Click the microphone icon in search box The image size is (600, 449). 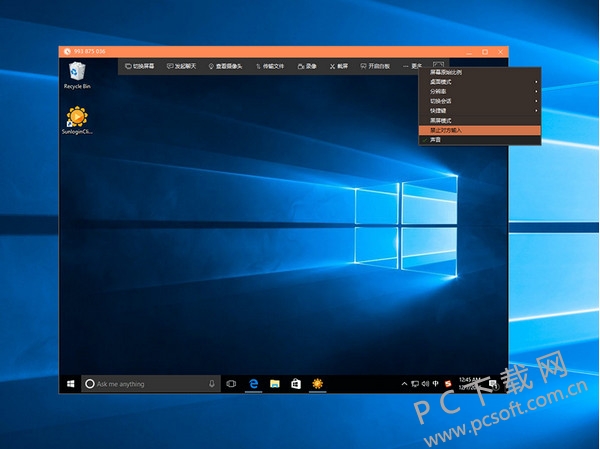tap(212, 384)
